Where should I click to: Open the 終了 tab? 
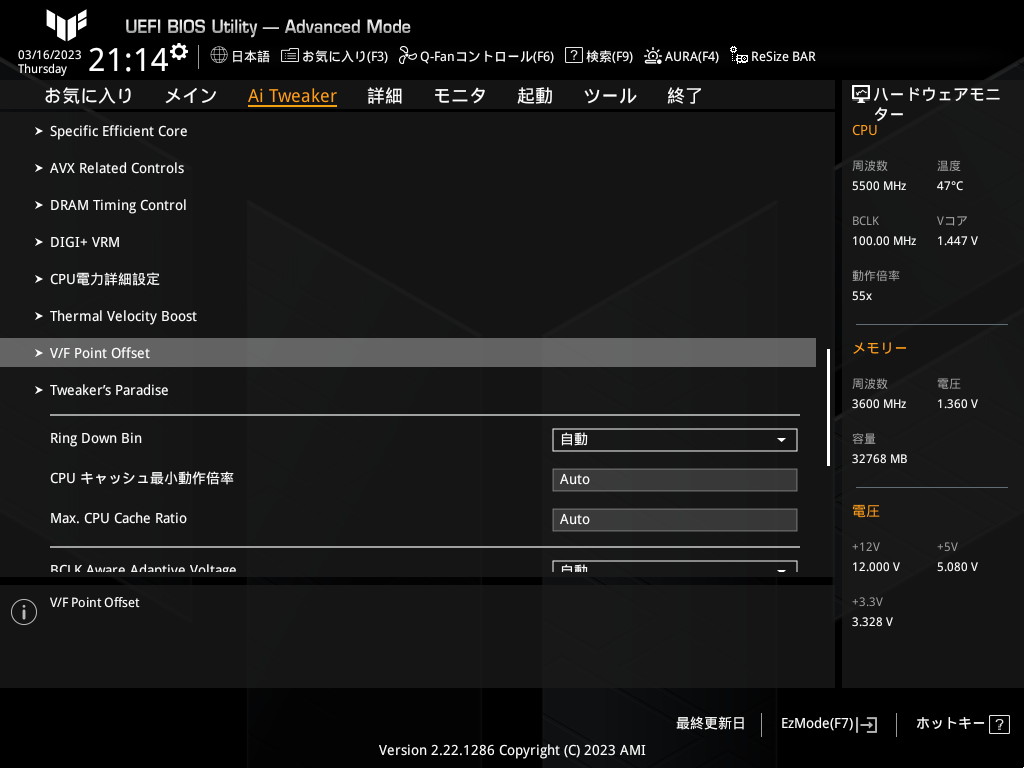coord(684,95)
